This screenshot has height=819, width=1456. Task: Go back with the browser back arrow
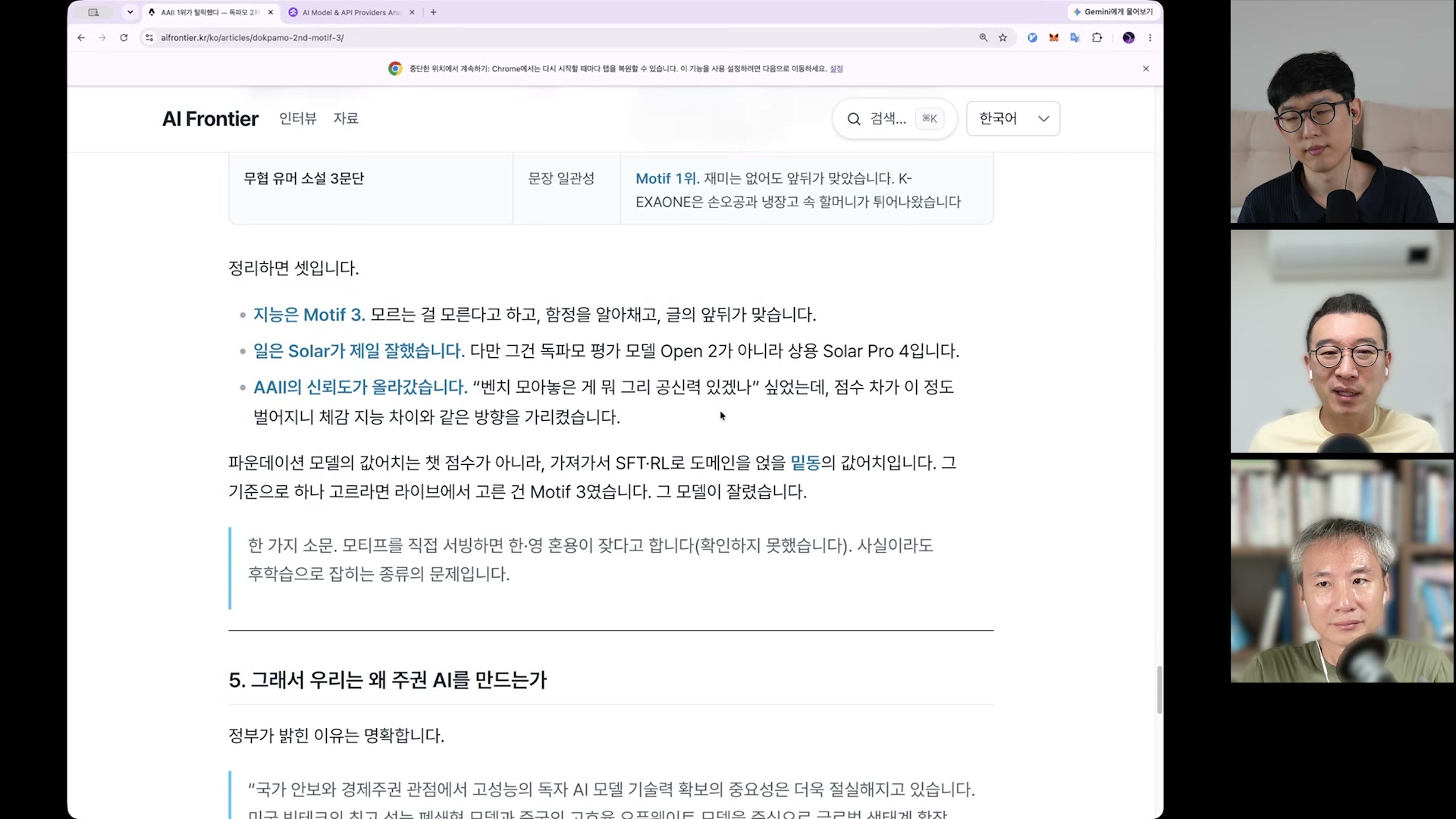tap(81, 37)
